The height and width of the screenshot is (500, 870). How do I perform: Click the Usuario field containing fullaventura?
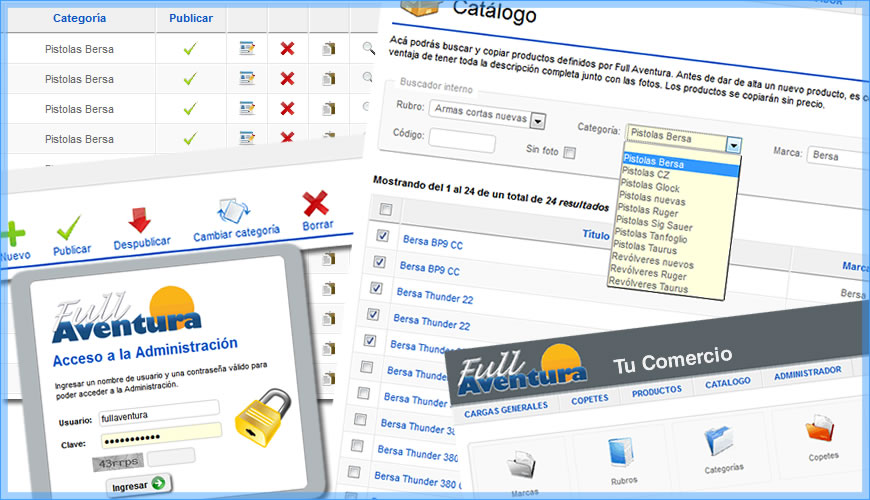tap(159, 412)
